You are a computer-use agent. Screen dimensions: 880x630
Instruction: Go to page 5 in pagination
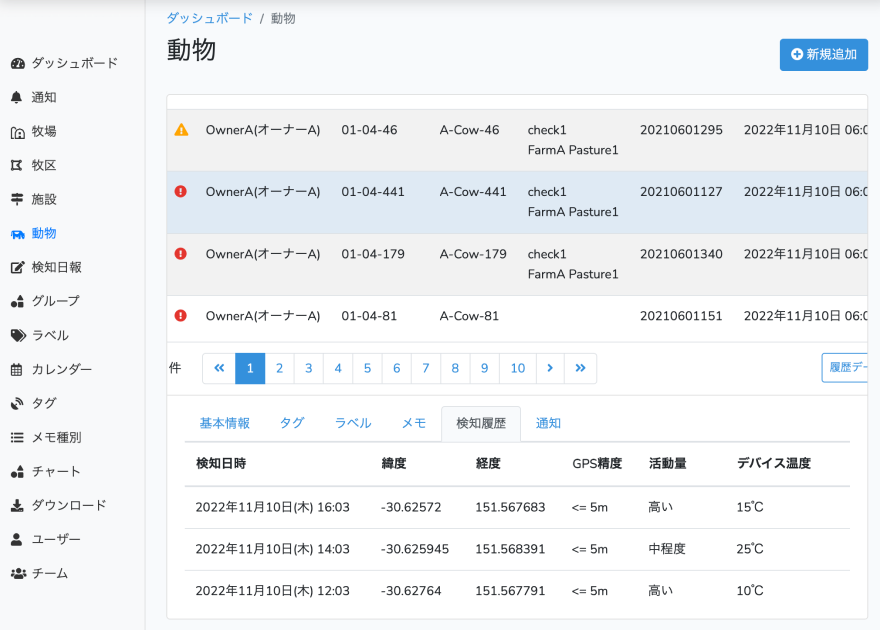(x=367, y=369)
